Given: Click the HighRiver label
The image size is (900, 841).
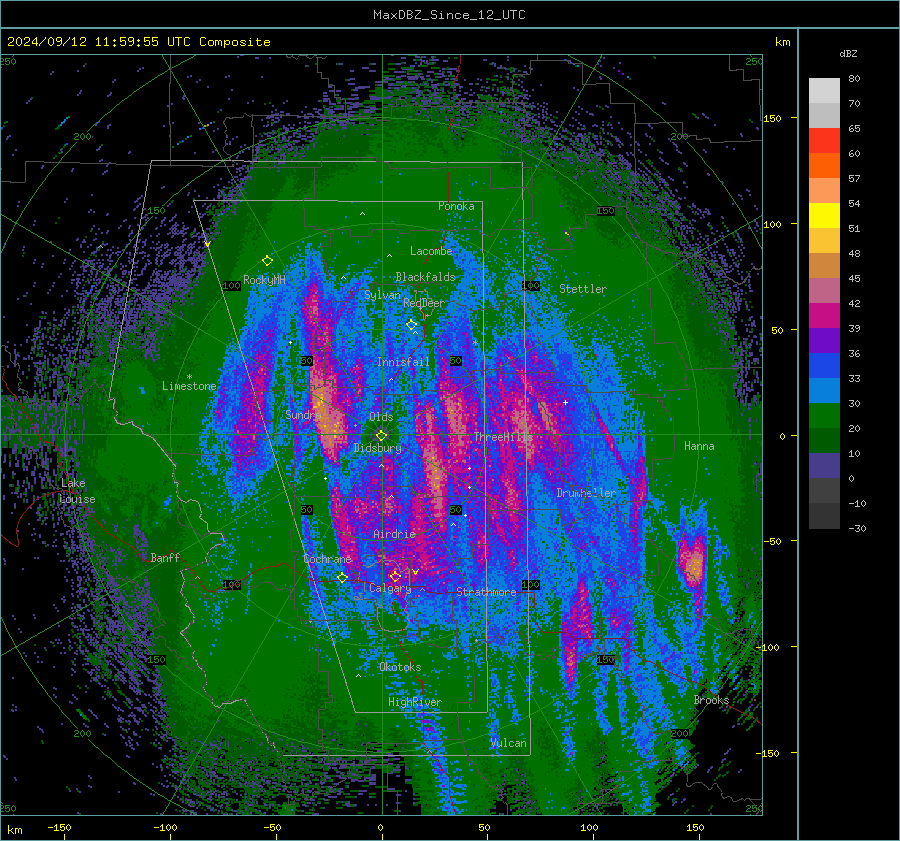Looking at the screenshot, I should coord(415,702).
